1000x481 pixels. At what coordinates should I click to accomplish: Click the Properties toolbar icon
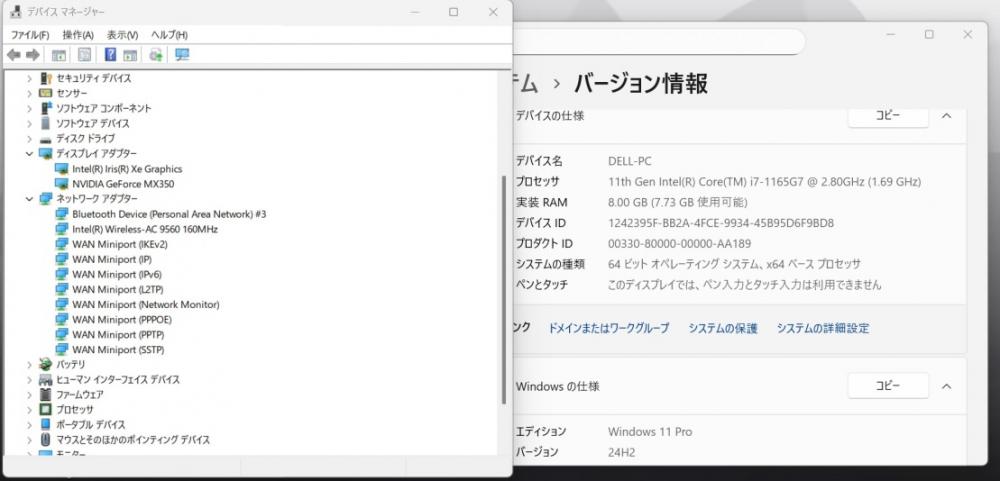(84, 56)
